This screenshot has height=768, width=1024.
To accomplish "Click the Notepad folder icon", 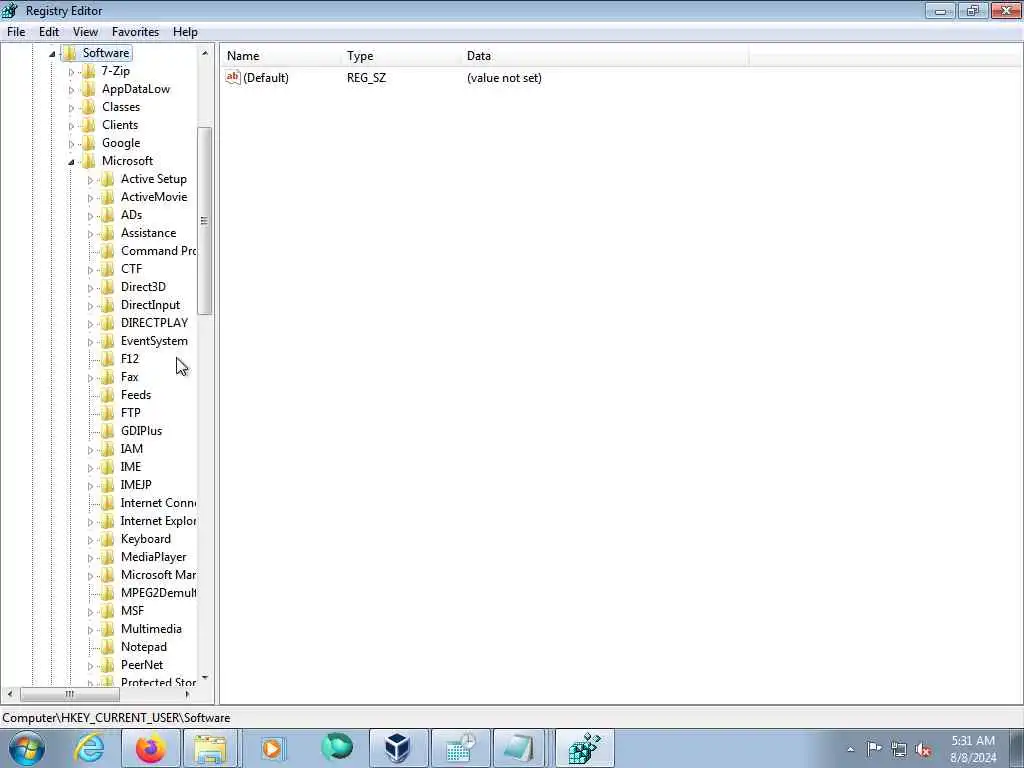I will [108, 647].
